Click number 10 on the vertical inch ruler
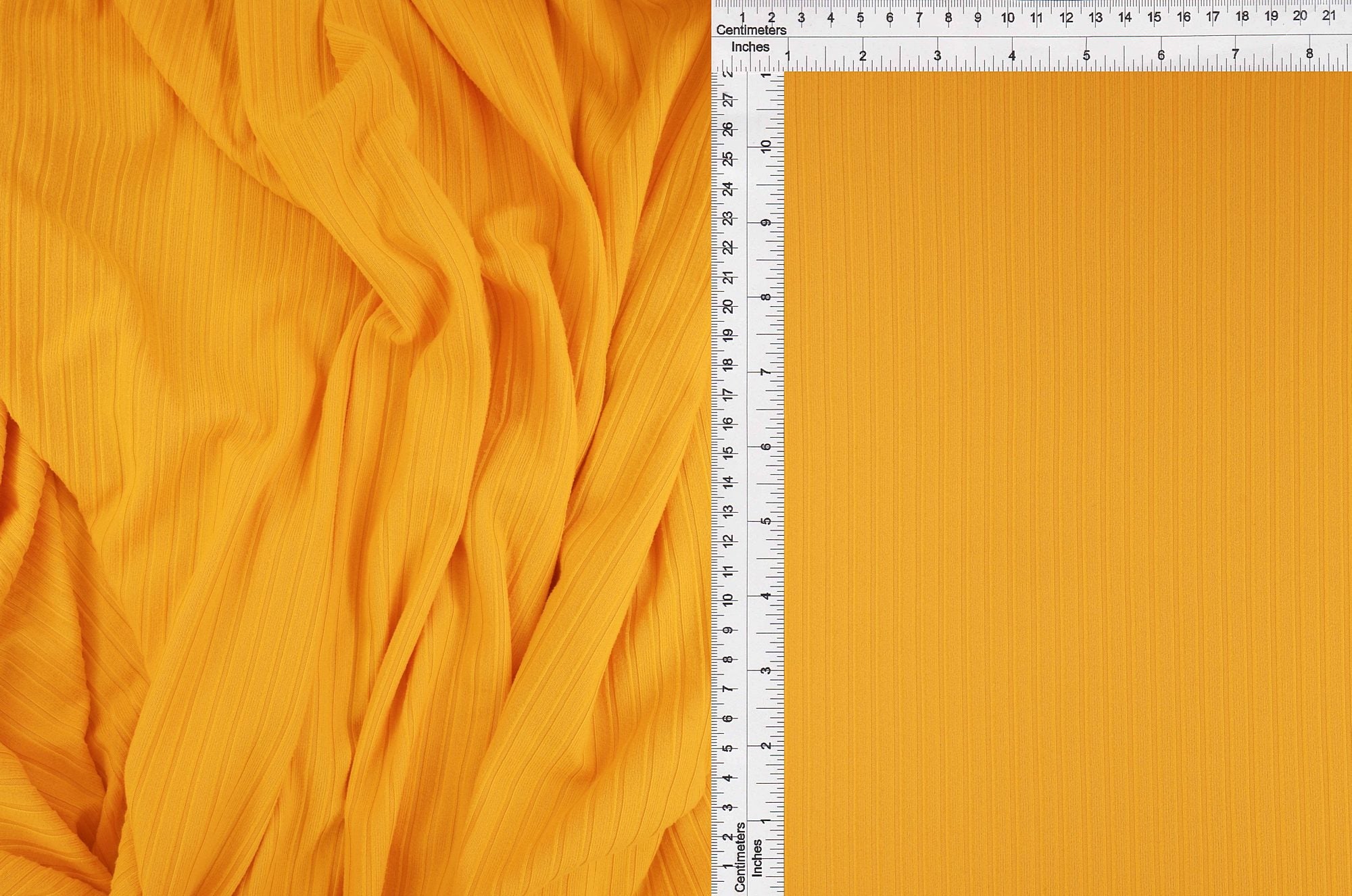Viewport: 1352px width, 896px height. click(x=766, y=147)
